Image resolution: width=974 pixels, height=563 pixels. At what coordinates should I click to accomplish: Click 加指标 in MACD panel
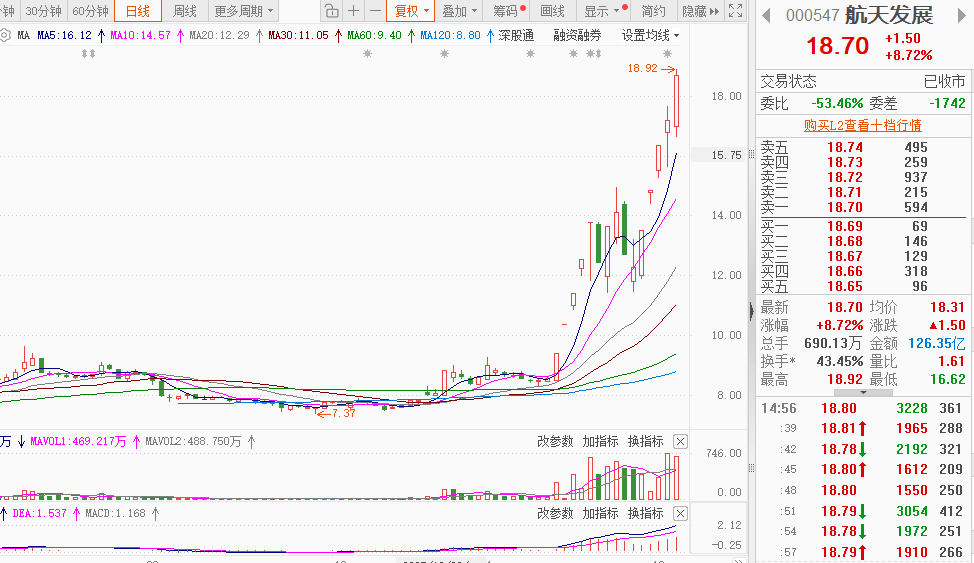click(600, 513)
